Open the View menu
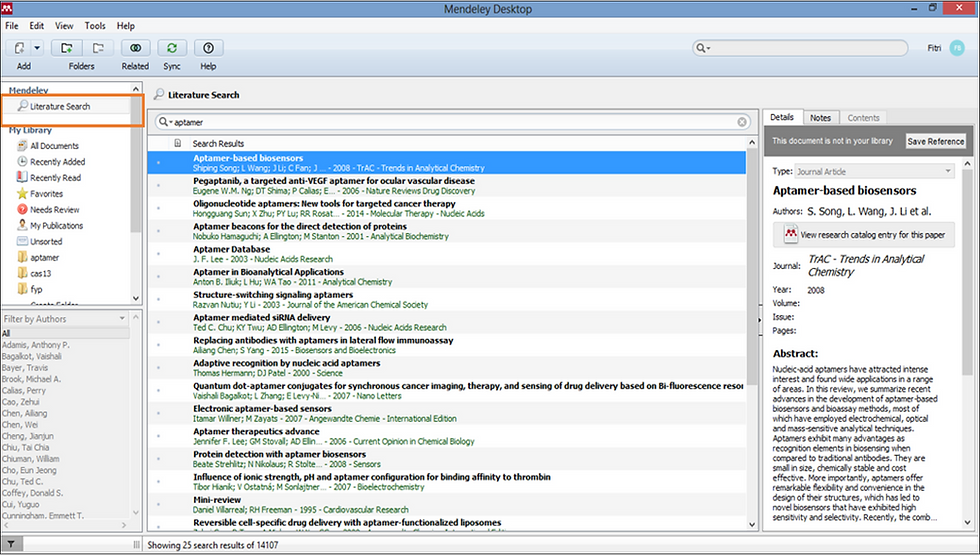The height and width of the screenshot is (555, 980). coord(64,26)
